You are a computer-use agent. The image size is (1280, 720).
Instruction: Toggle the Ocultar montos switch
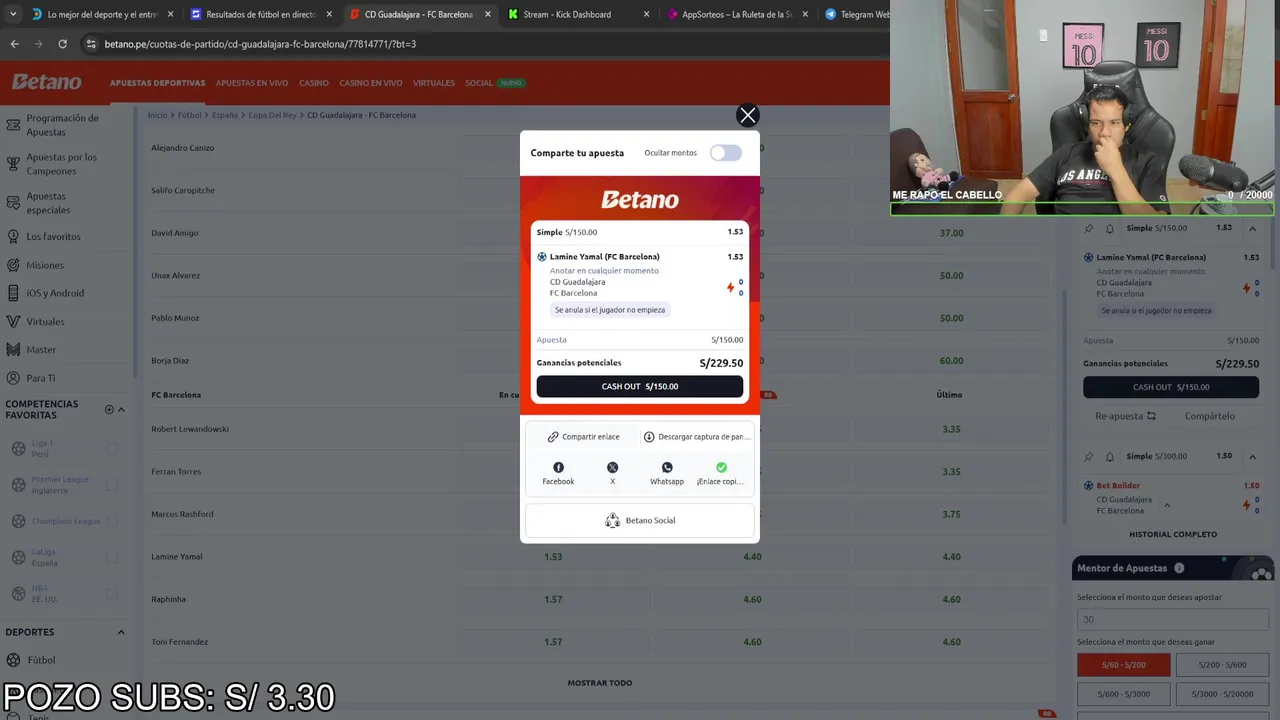tap(726, 153)
